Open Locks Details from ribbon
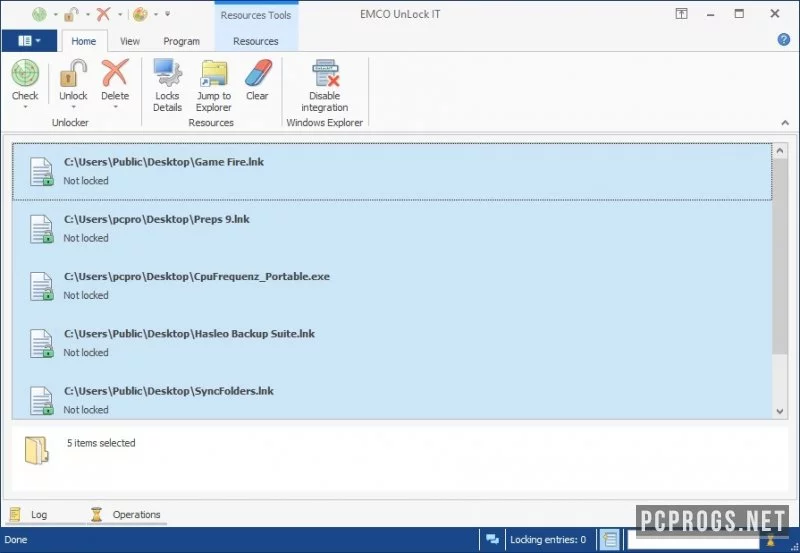This screenshot has width=800, height=553. 167,85
